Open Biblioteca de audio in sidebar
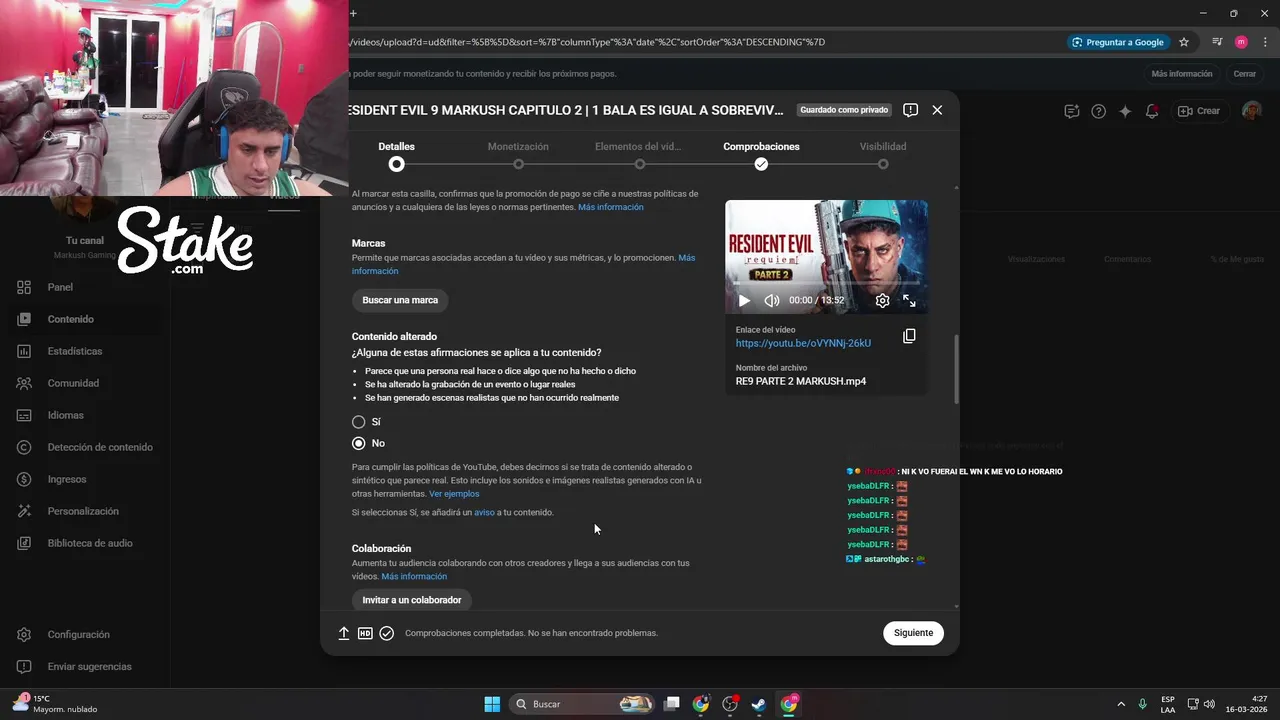Screen dimensions: 1280x720 click(85, 543)
